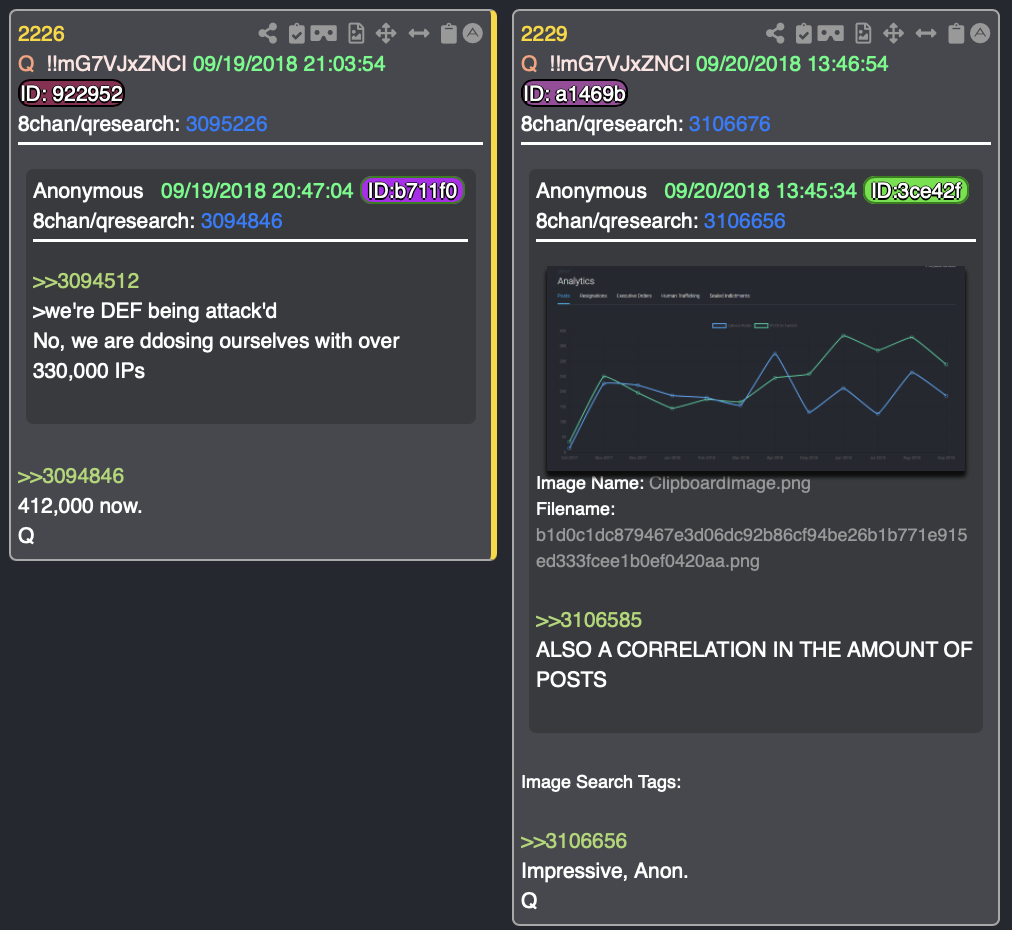Click the VR goggles icon on post 2229
1012x930 pixels.
(831, 34)
